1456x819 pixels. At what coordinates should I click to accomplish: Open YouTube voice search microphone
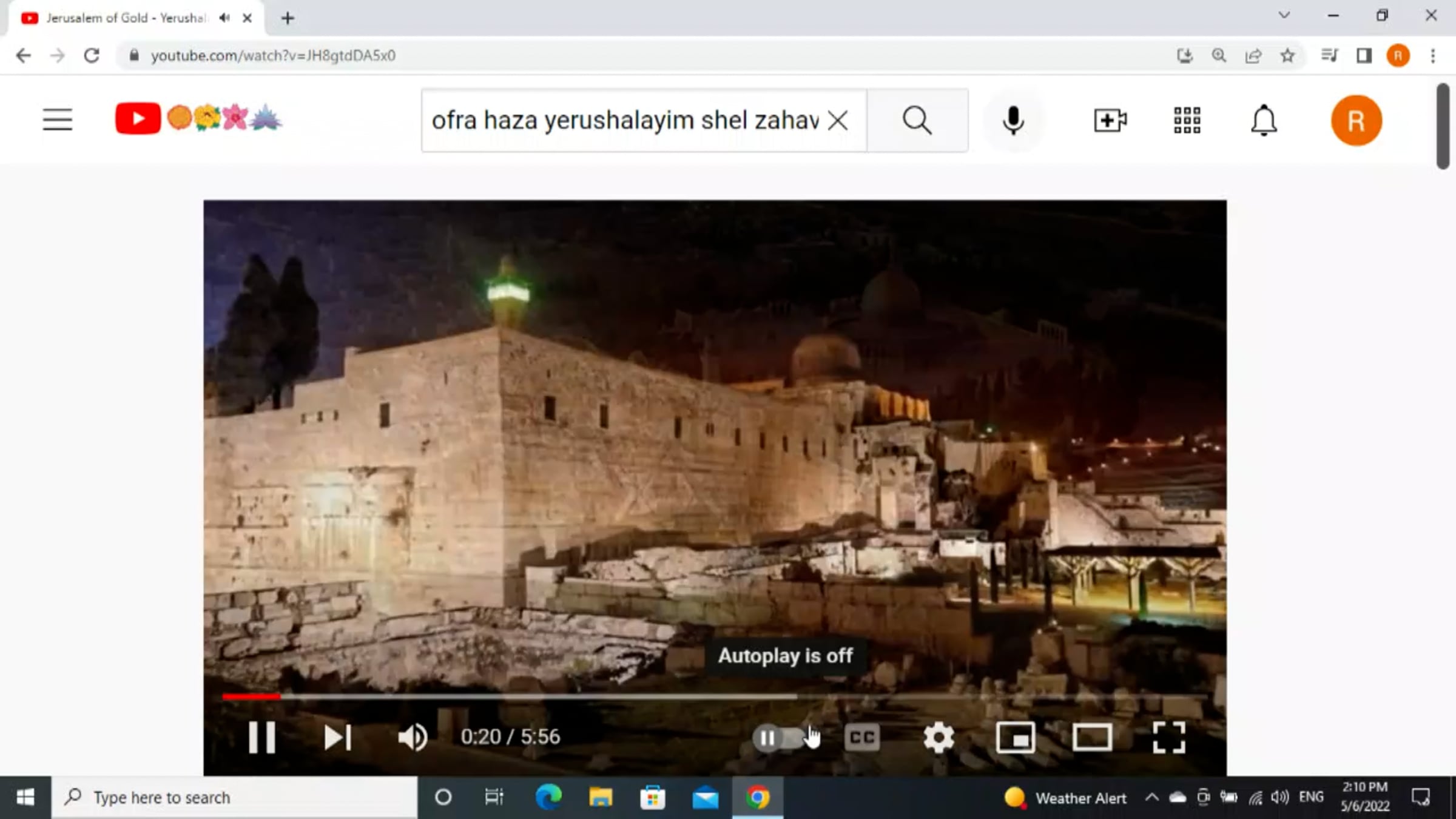coord(1013,120)
